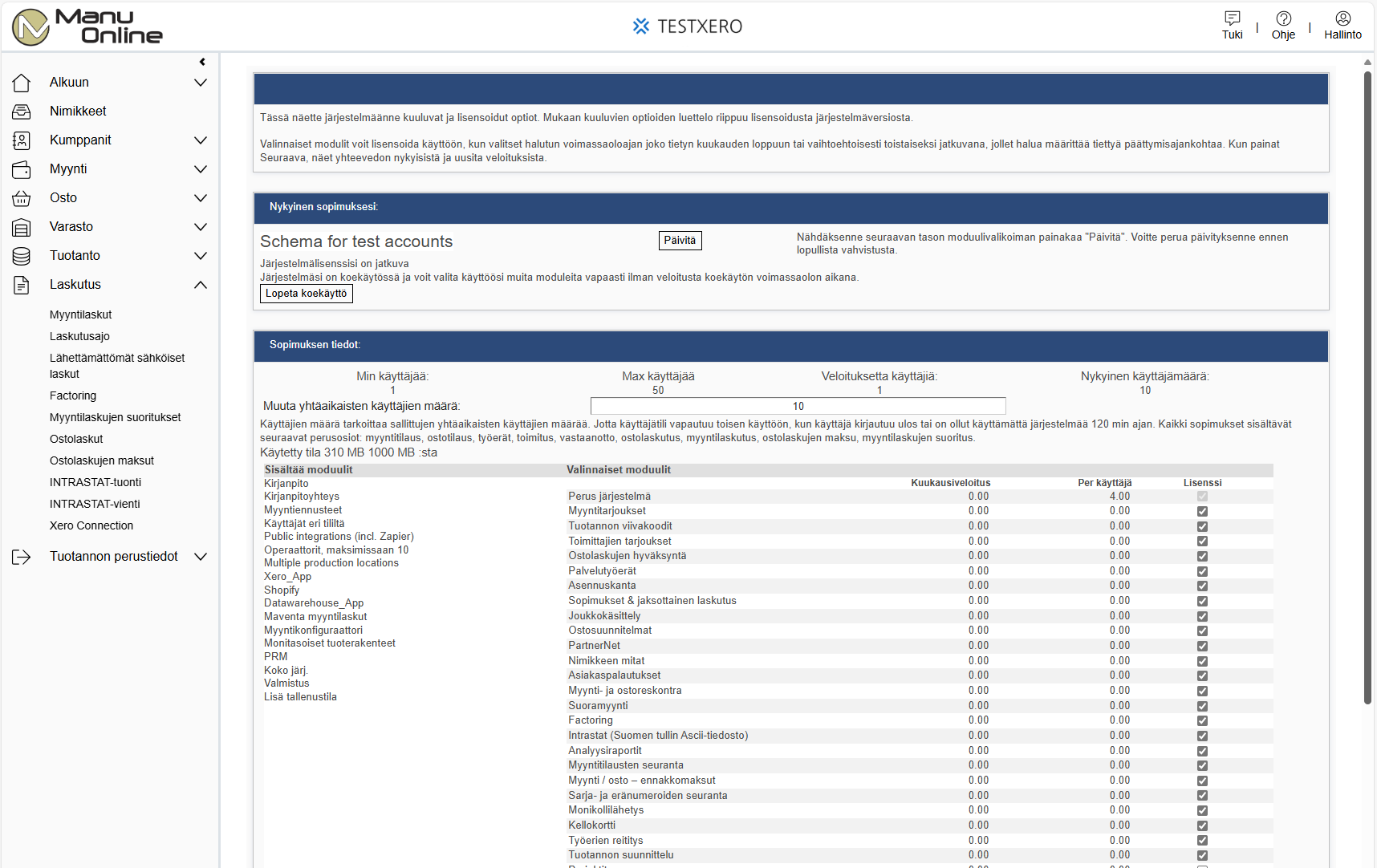Screen dimensions: 1377x868
Task: Expand the Varasto menu chevron
Action: pyautogui.click(x=201, y=227)
